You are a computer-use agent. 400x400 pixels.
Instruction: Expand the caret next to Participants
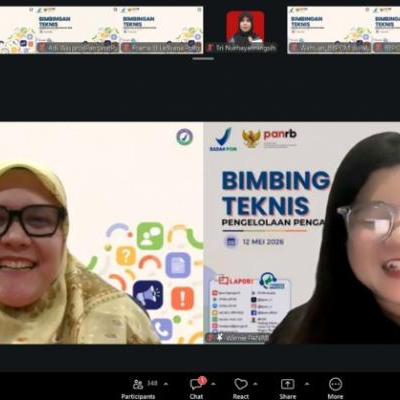click(x=166, y=384)
